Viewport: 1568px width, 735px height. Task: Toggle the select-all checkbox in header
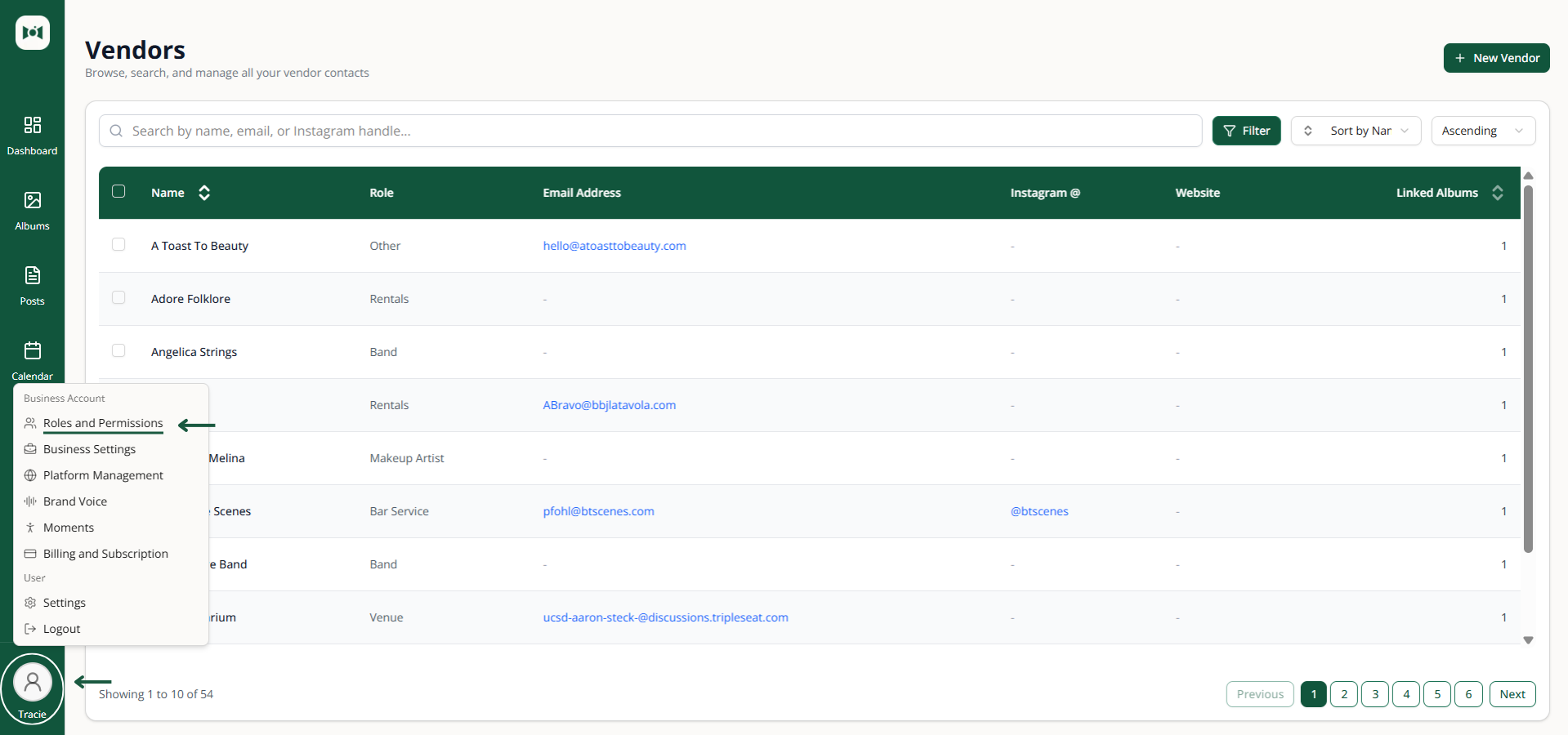pyautogui.click(x=118, y=191)
